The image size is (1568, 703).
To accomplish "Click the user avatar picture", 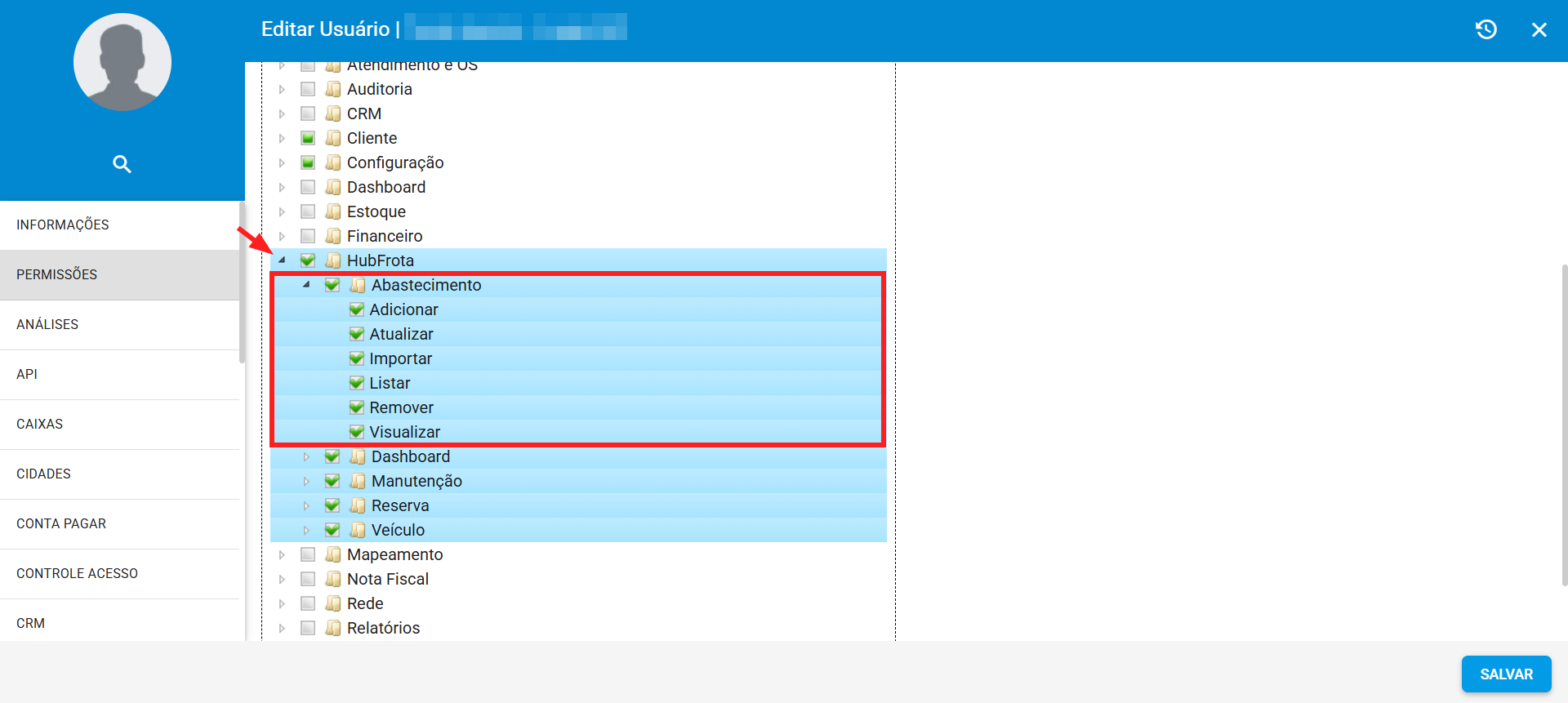I will pos(122,62).
